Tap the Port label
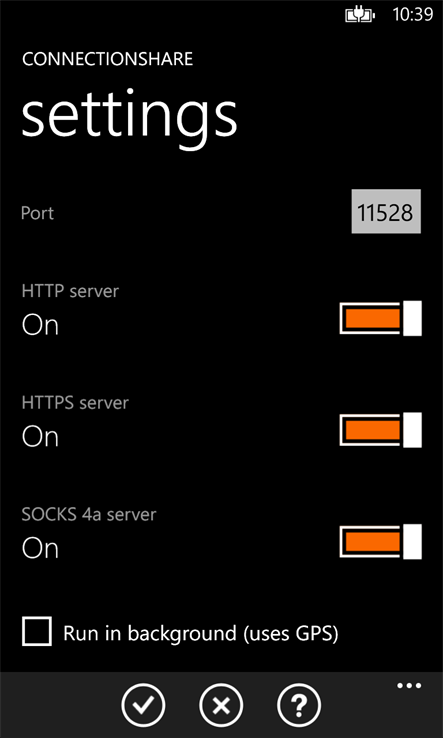The width and height of the screenshot is (443, 738). pyautogui.click(x=38, y=213)
